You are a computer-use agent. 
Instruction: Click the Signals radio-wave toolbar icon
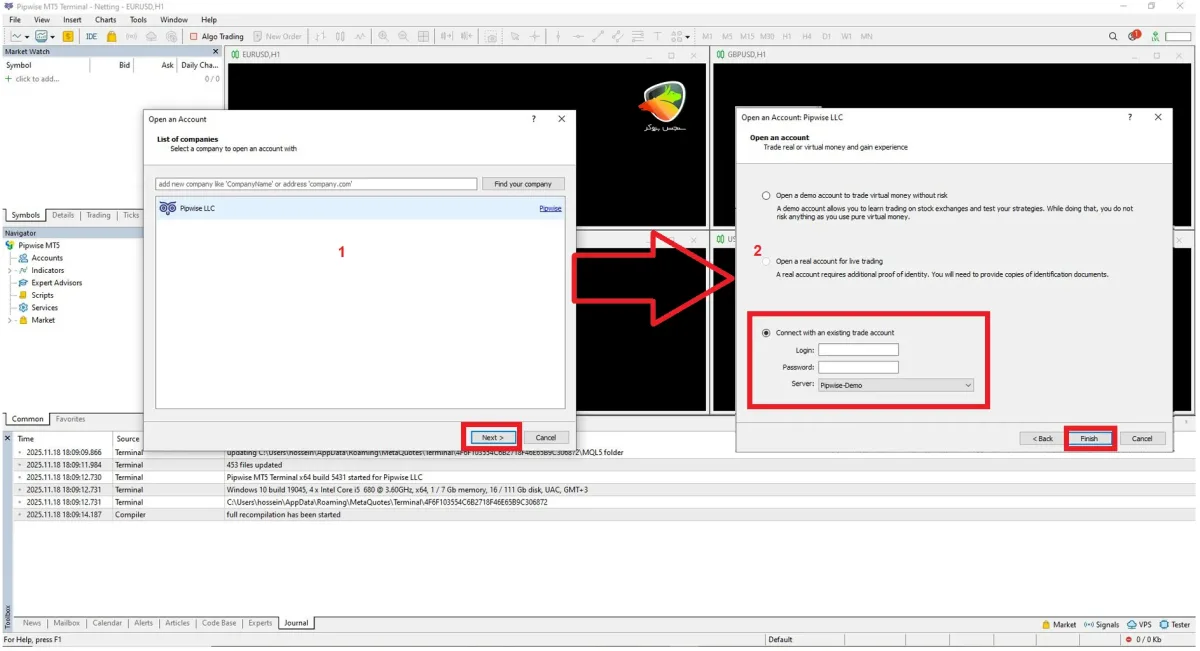pos(131,36)
